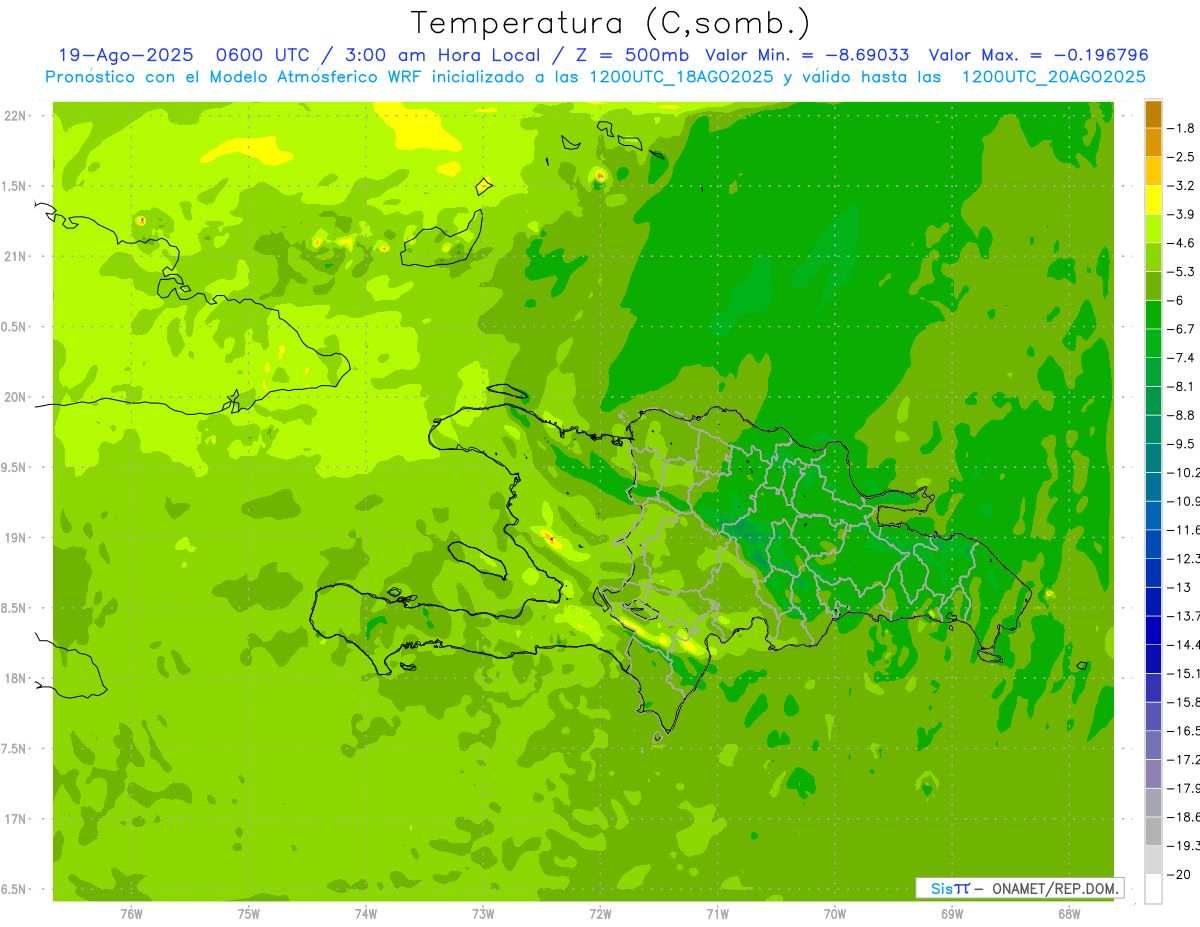Click the "Valor Min. = -8.69033" text
1200x927 pixels.
806,55
